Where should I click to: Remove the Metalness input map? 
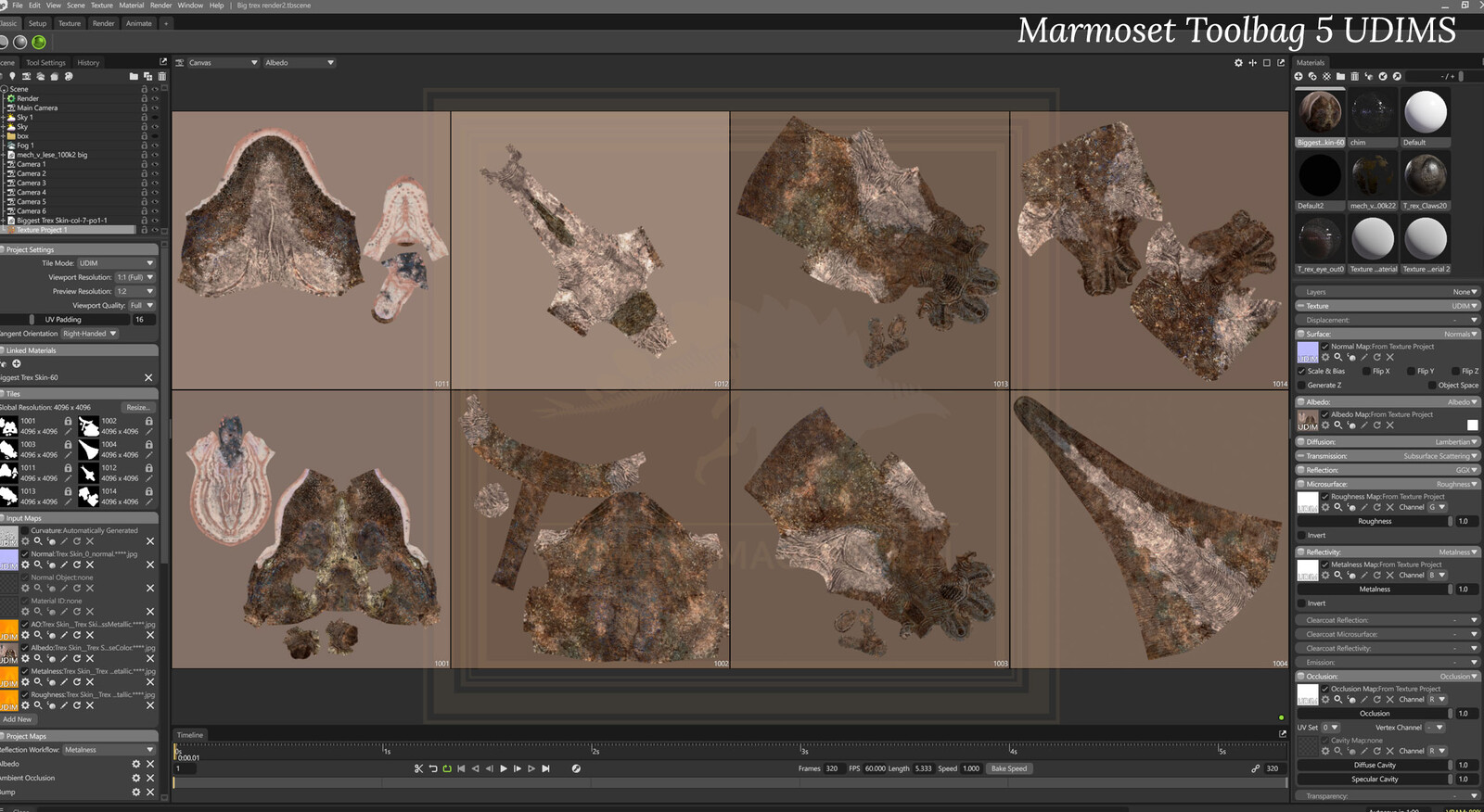150,682
